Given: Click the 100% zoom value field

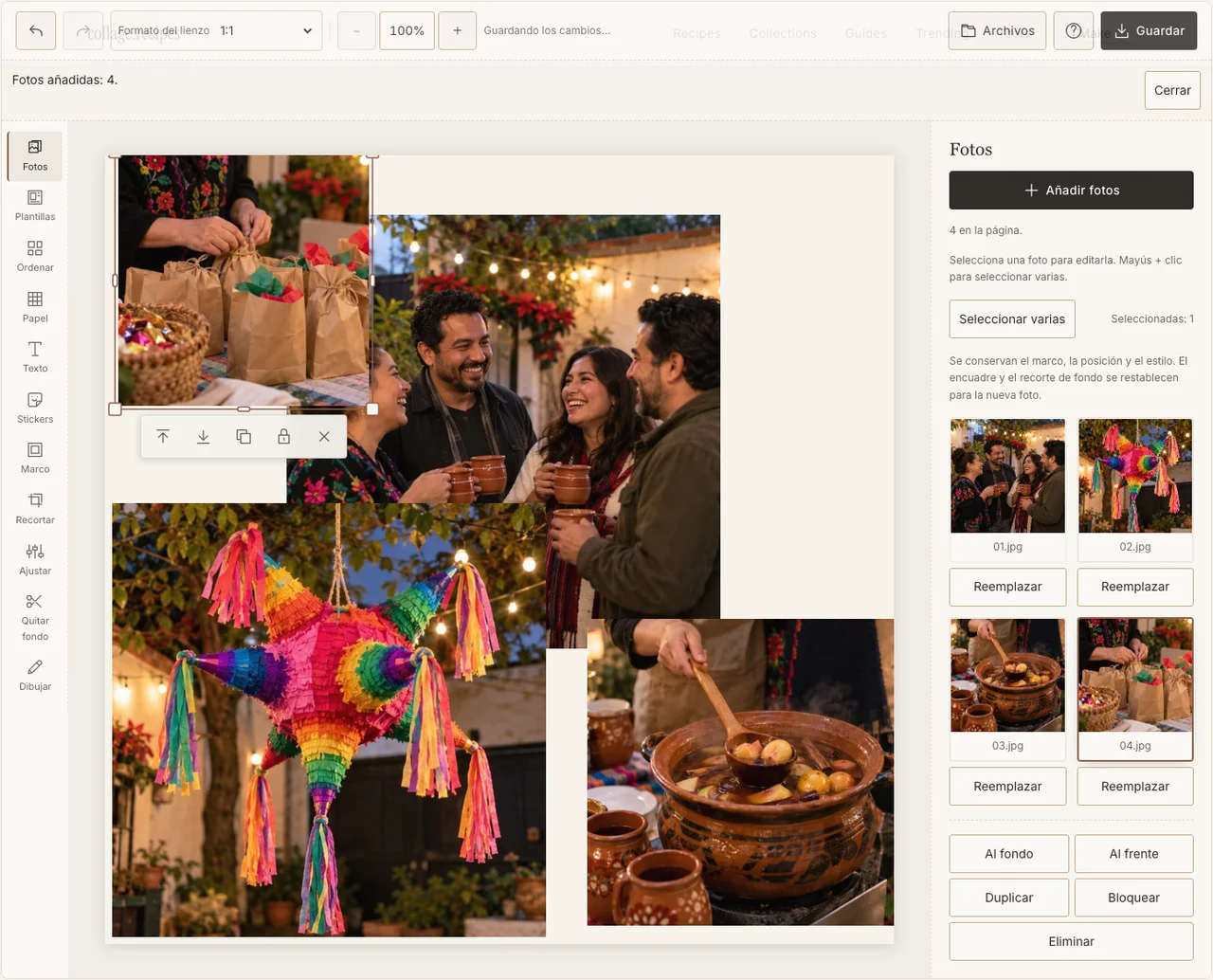Looking at the screenshot, I should (x=407, y=30).
